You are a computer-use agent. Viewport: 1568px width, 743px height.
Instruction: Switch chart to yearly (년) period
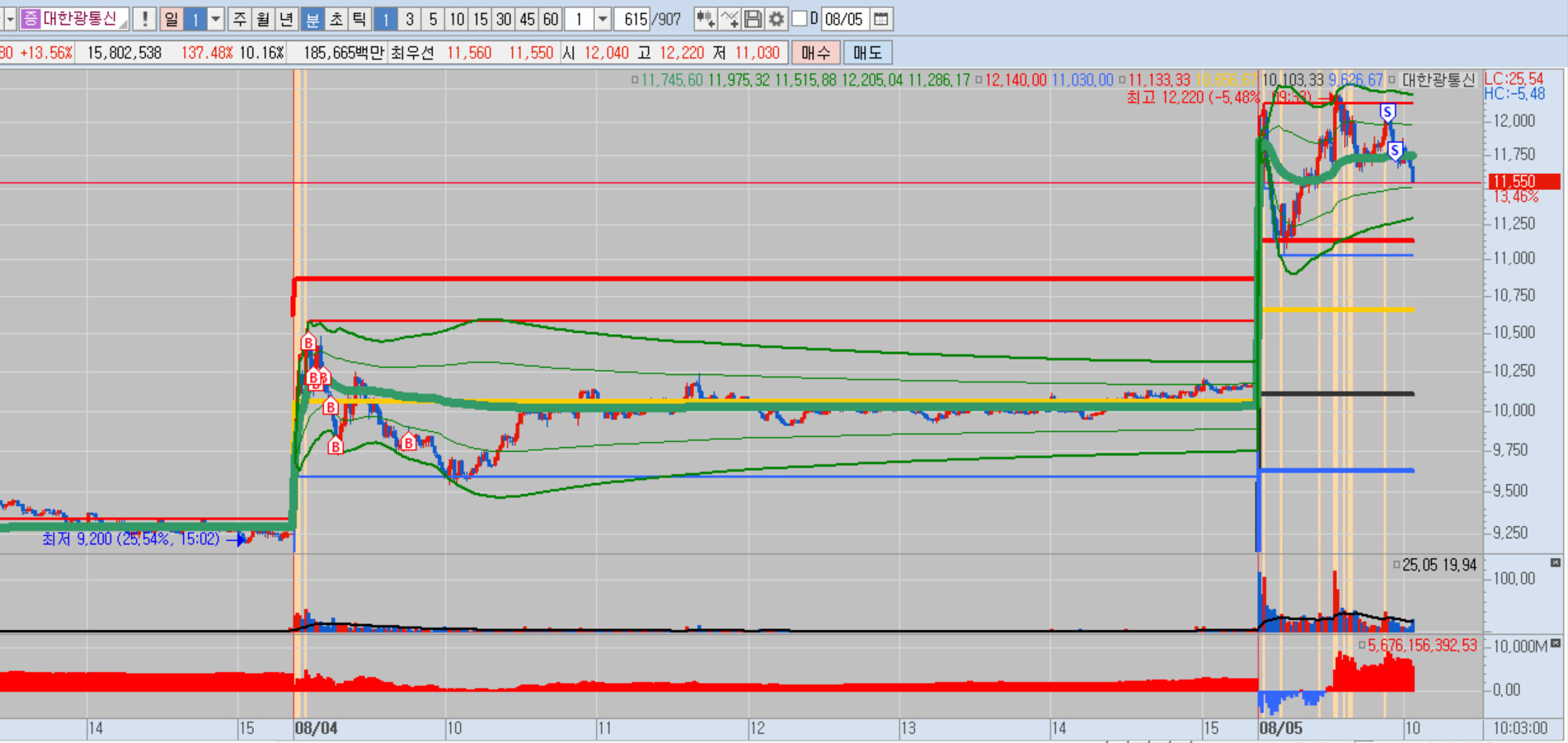(286, 18)
